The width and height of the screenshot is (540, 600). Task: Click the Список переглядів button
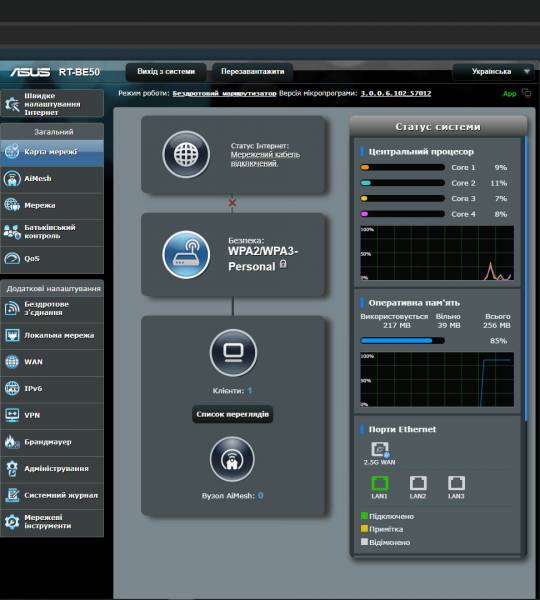tap(233, 414)
